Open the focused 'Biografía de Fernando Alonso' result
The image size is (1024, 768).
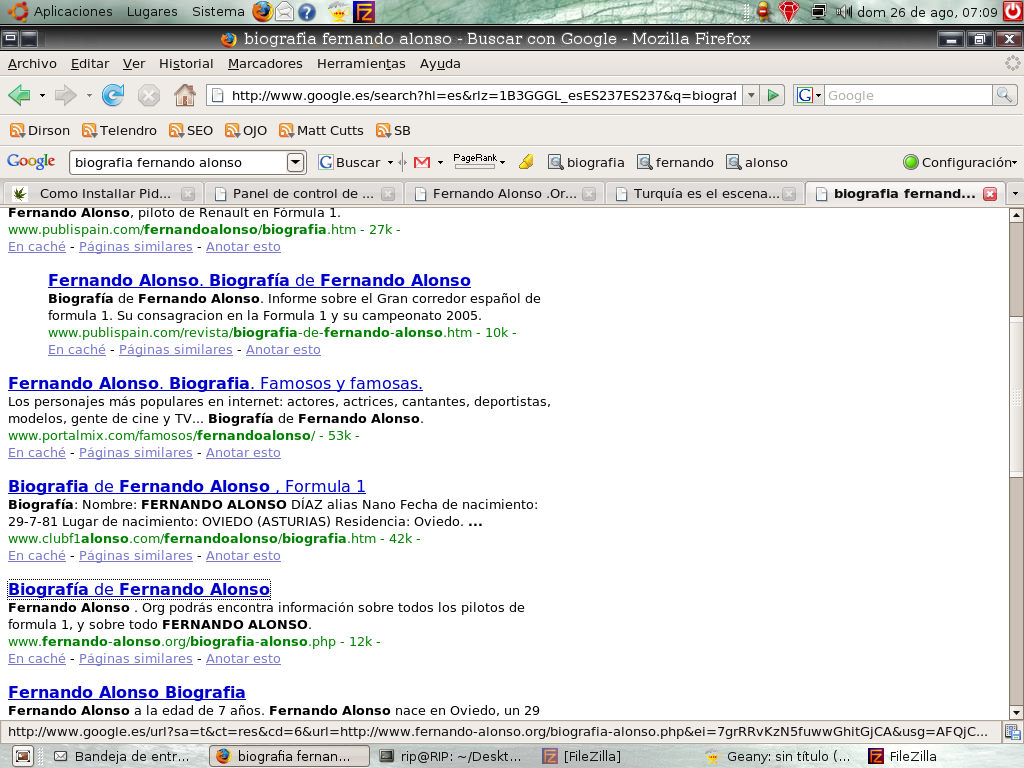click(139, 589)
